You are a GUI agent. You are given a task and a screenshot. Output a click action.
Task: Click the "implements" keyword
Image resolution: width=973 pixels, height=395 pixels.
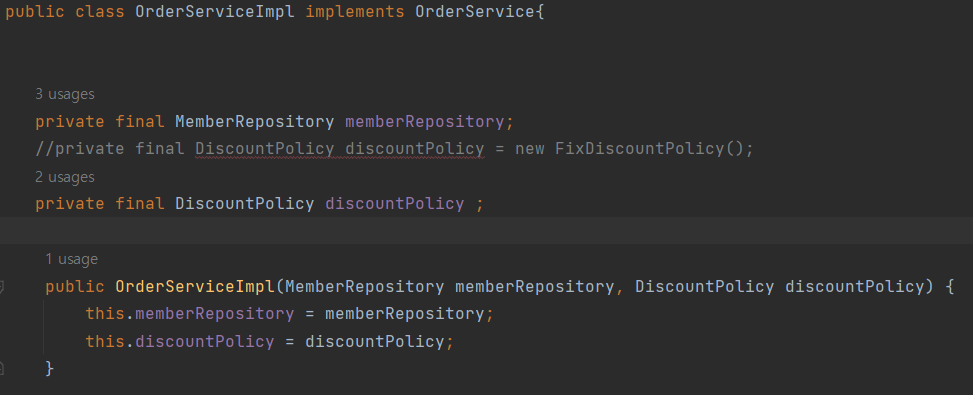(x=355, y=12)
